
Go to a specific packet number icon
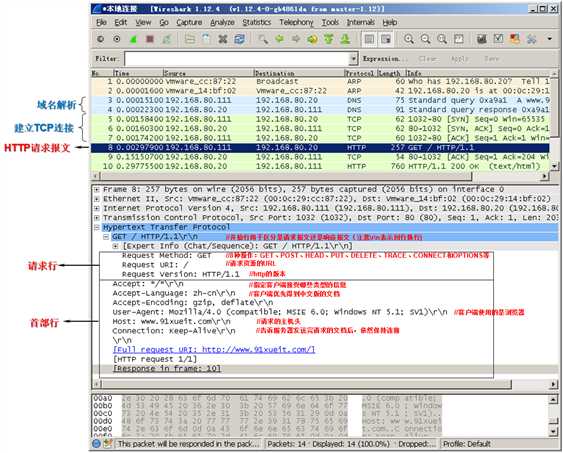tap(312, 39)
